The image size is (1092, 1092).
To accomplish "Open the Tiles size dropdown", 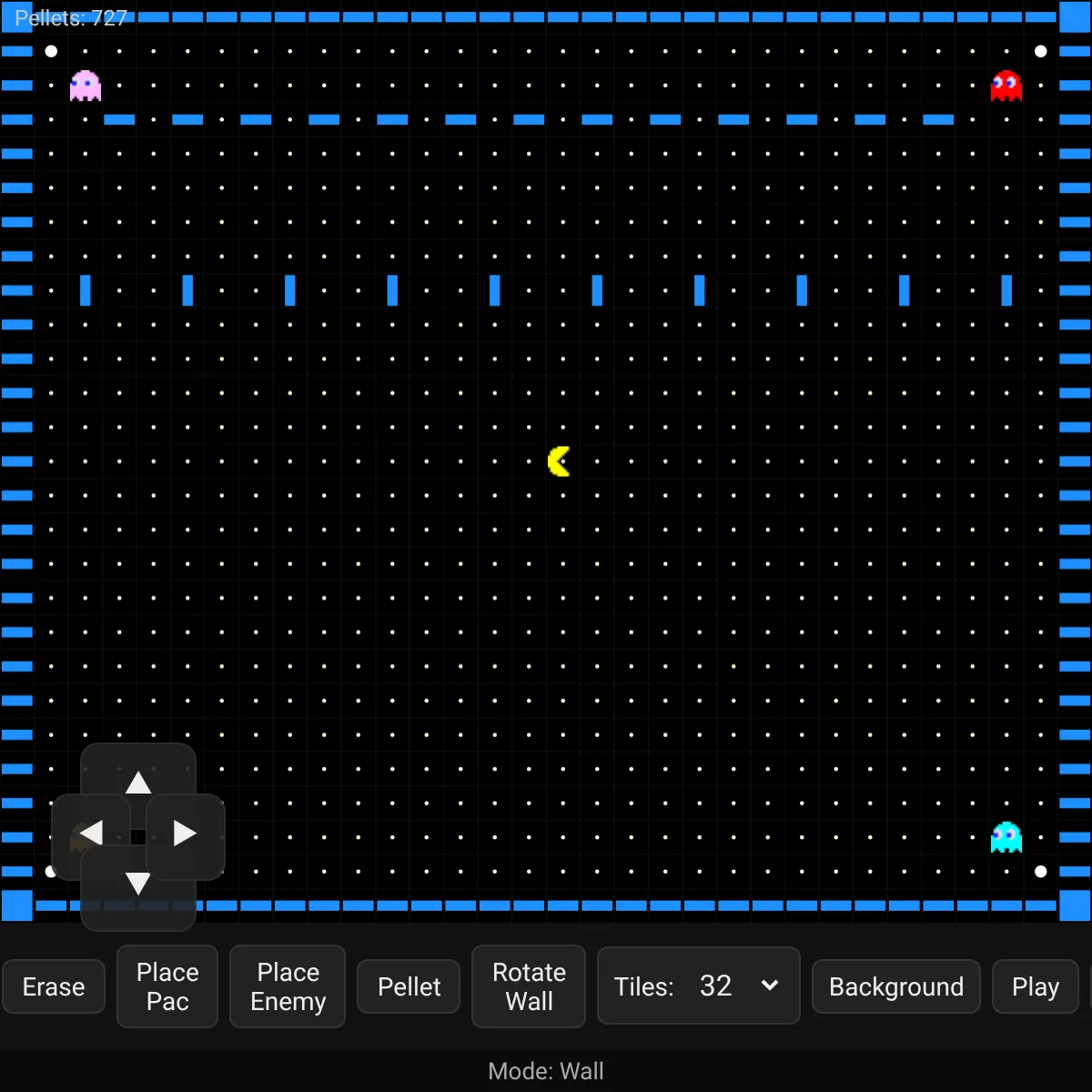I will click(x=699, y=986).
